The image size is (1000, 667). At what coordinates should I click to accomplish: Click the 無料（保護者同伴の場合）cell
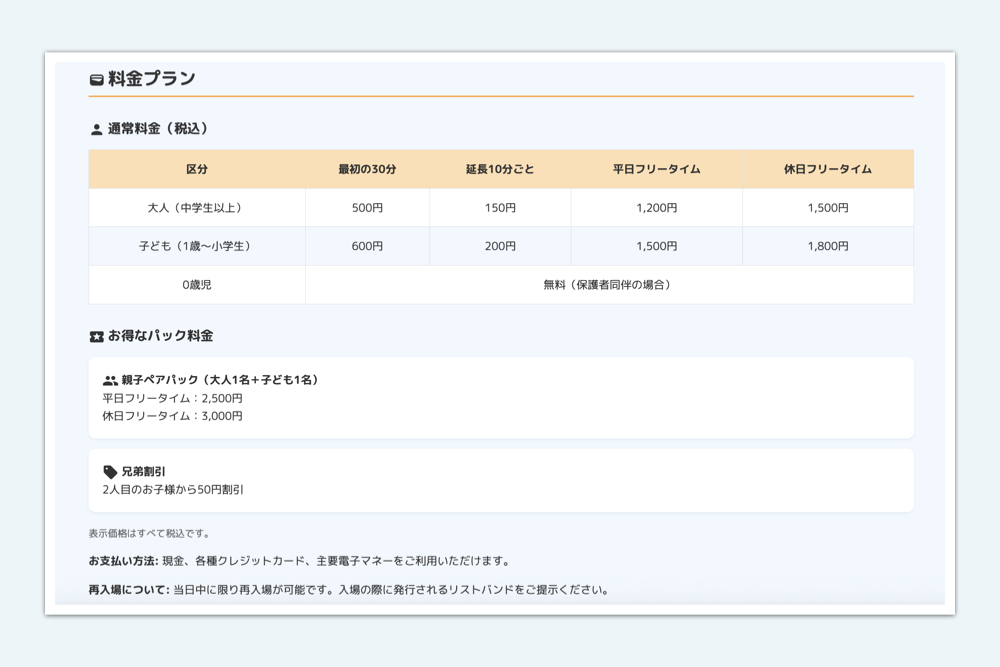click(610, 284)
